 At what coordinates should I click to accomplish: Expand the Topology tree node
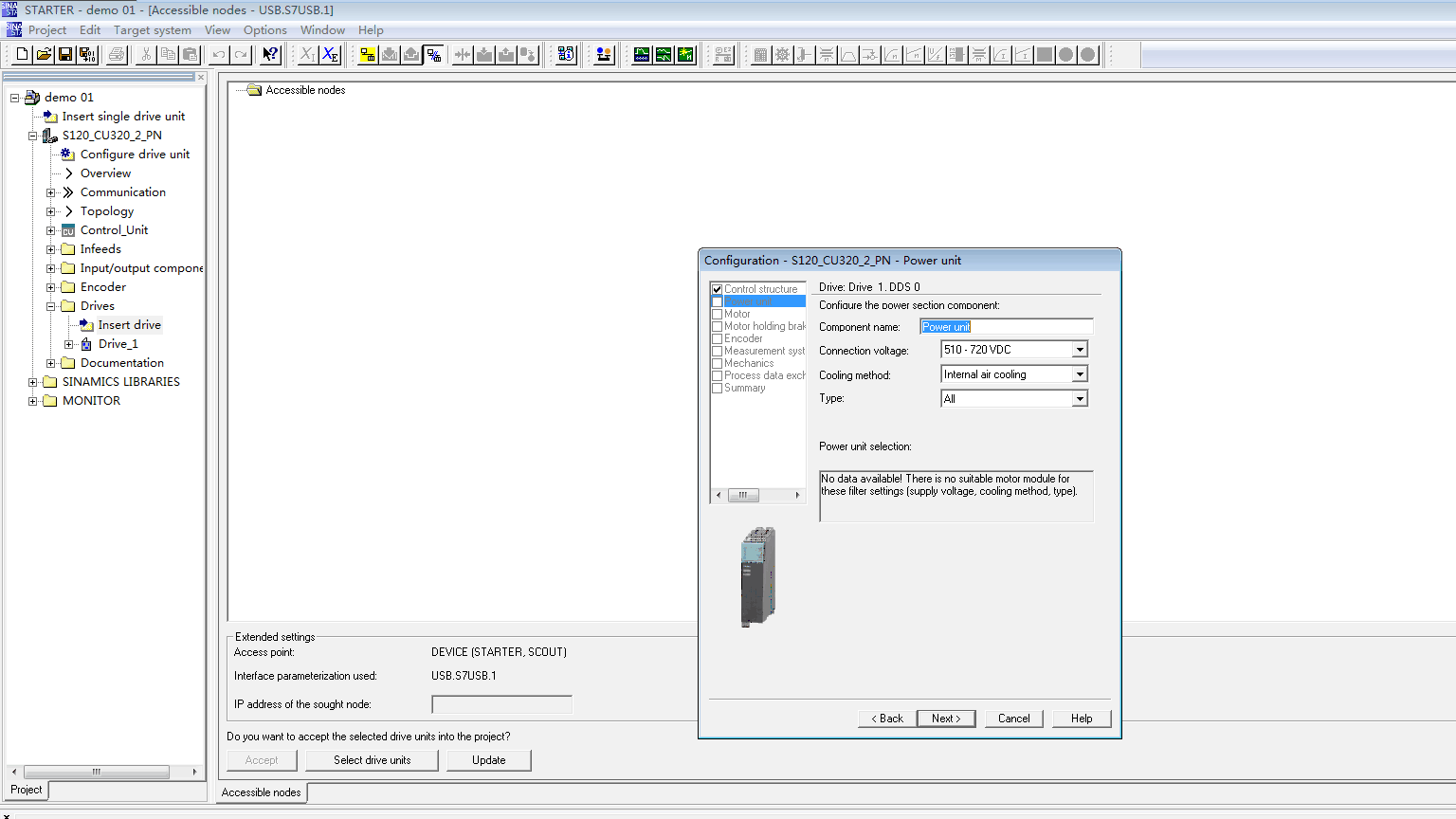coord(51,211)
